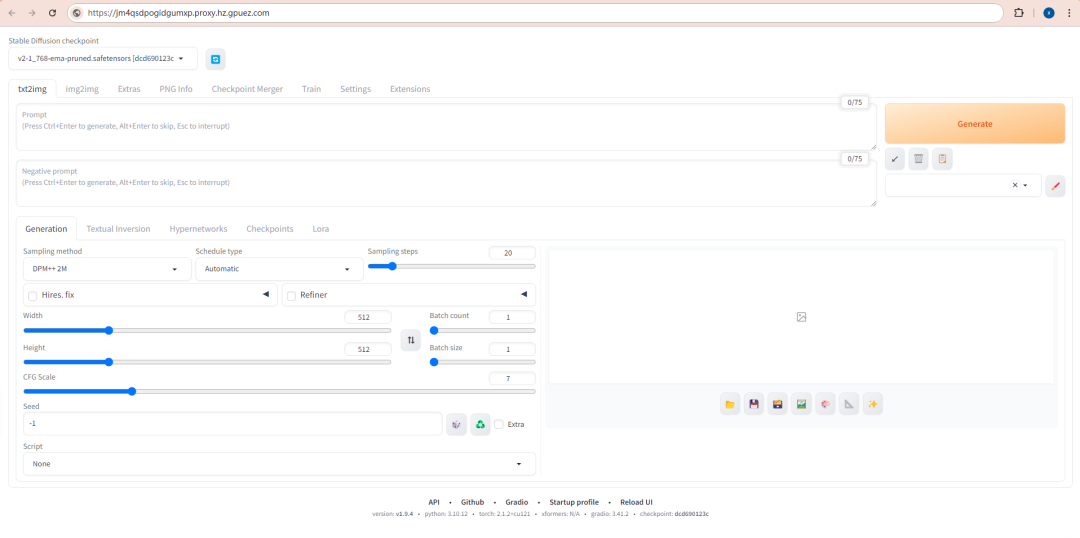
Task: Click into the Prompt text box
Action: pos(446,127)
